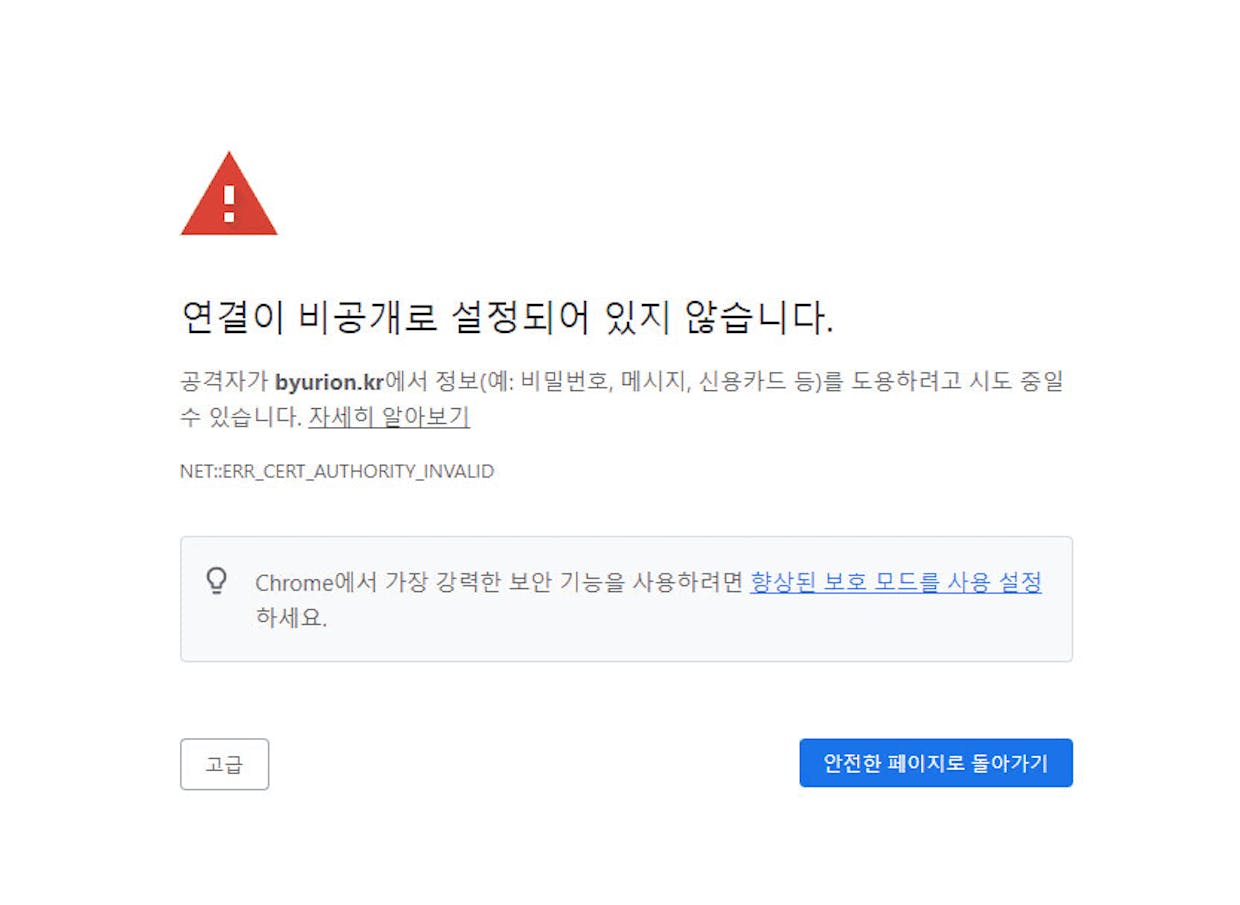Click the lightbulb tip icon
1240x905 pixels.
coord(217,581)
